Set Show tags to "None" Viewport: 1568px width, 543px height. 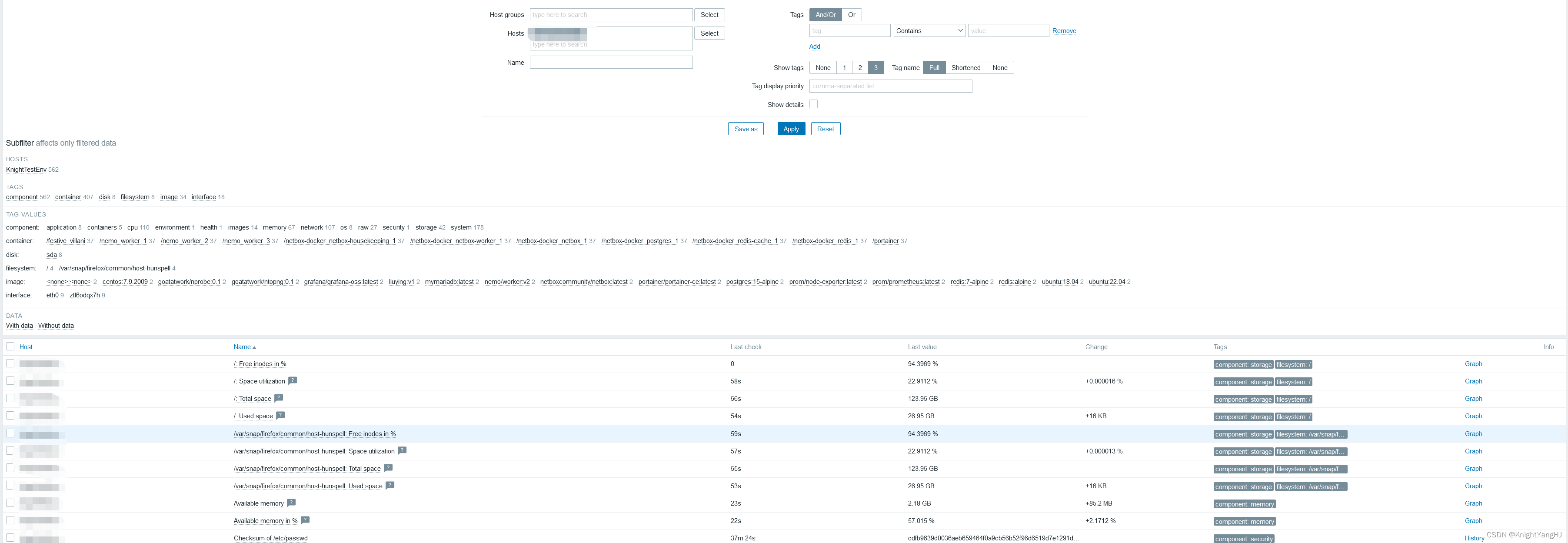click(x=822, y=67)
